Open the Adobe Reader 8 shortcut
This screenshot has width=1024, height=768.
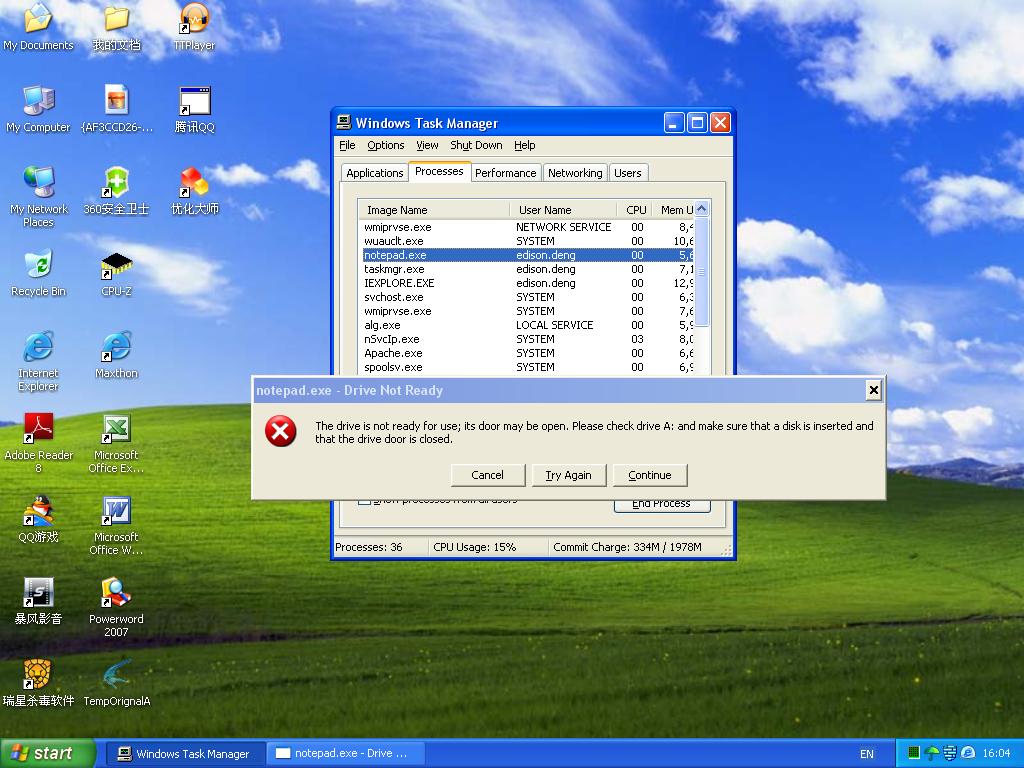(38, 443)
